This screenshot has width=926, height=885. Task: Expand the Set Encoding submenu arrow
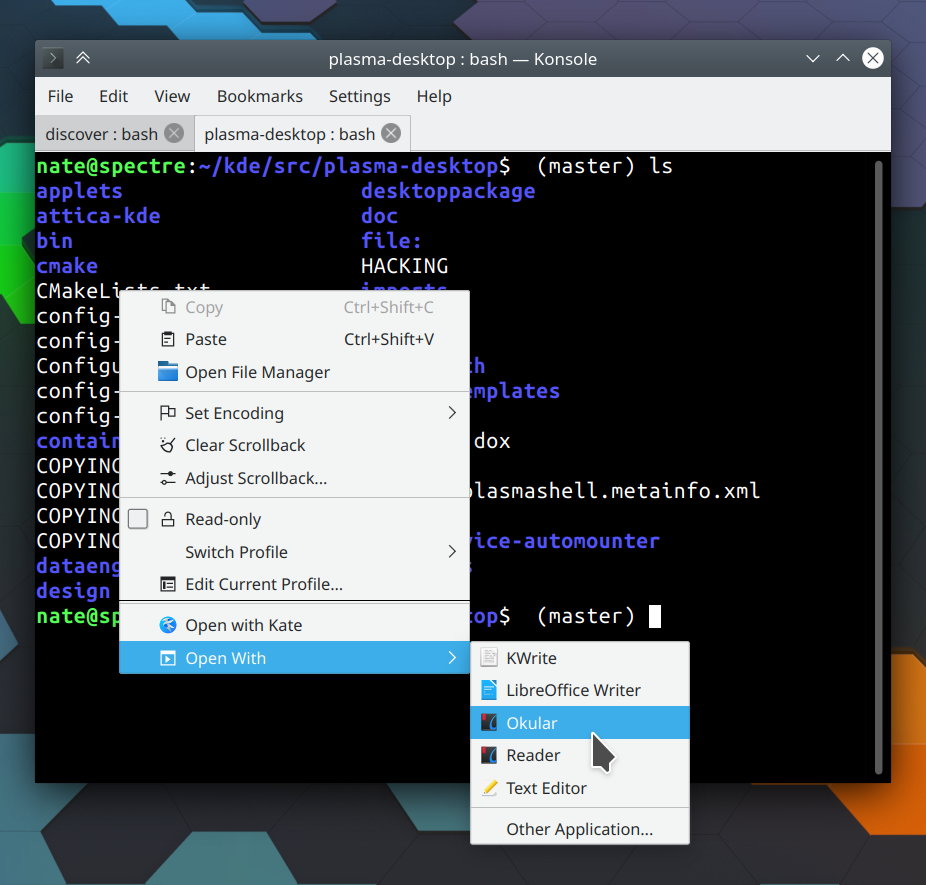(x=452, y=413)
